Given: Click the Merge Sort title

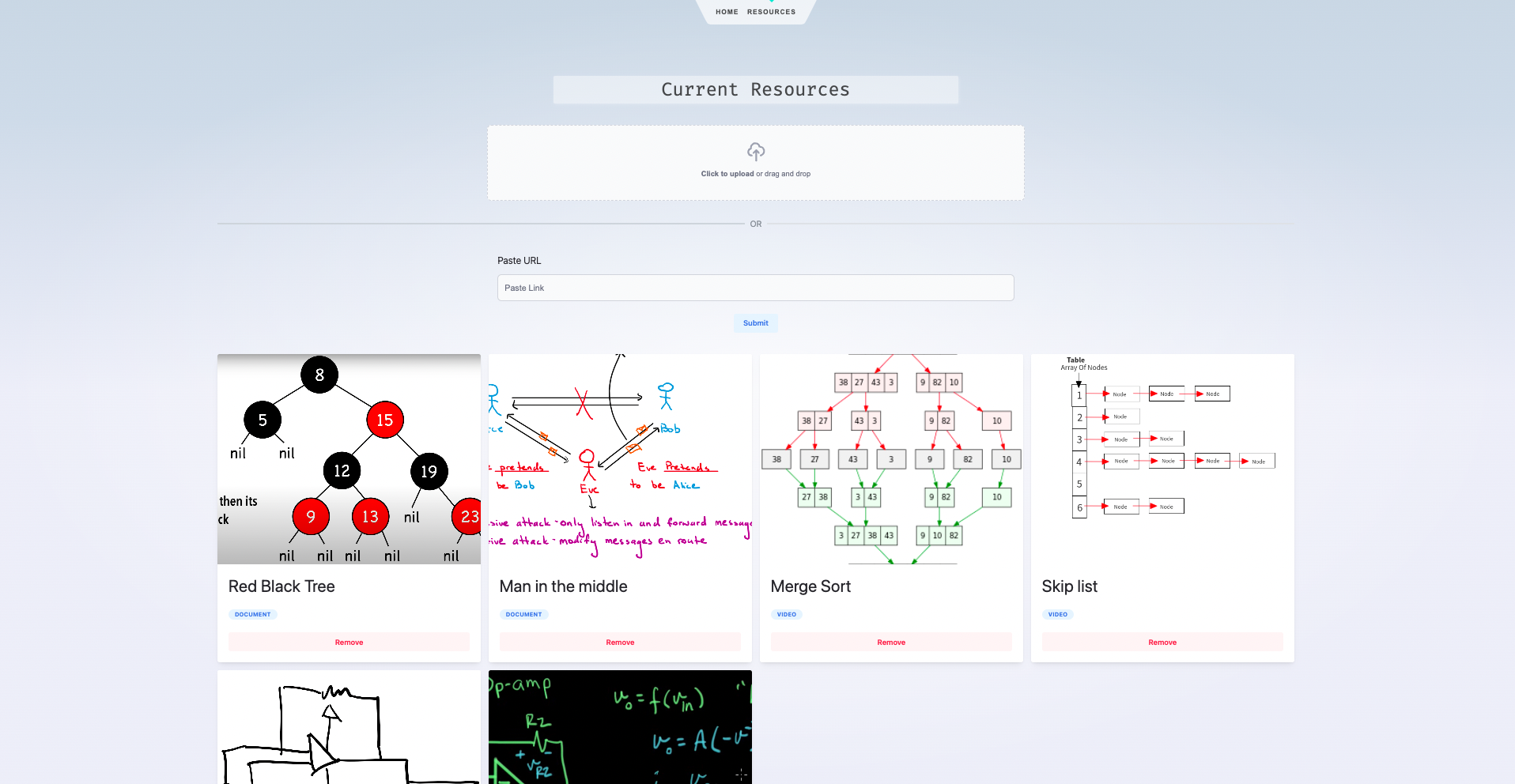Looking at the screenshot, I should tap(810, 586).
